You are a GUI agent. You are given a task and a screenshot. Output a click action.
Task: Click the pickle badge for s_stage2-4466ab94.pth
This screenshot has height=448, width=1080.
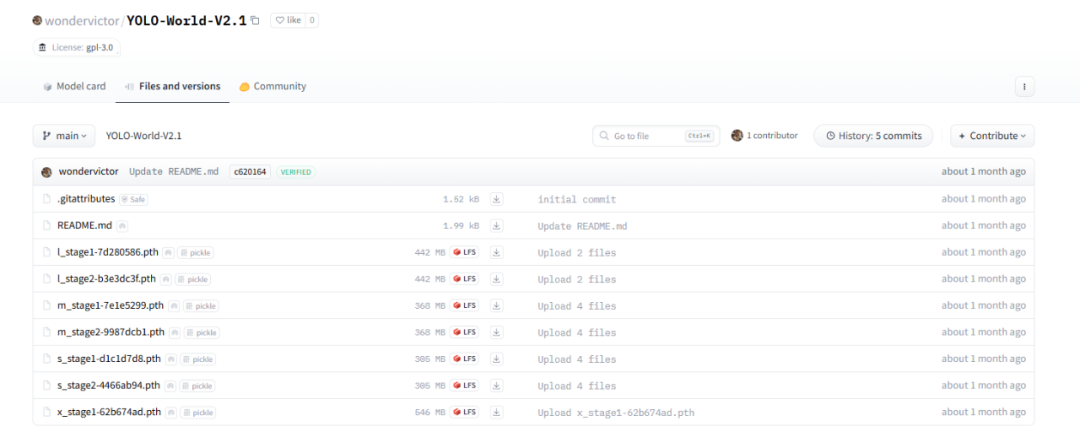coord(197,386)
